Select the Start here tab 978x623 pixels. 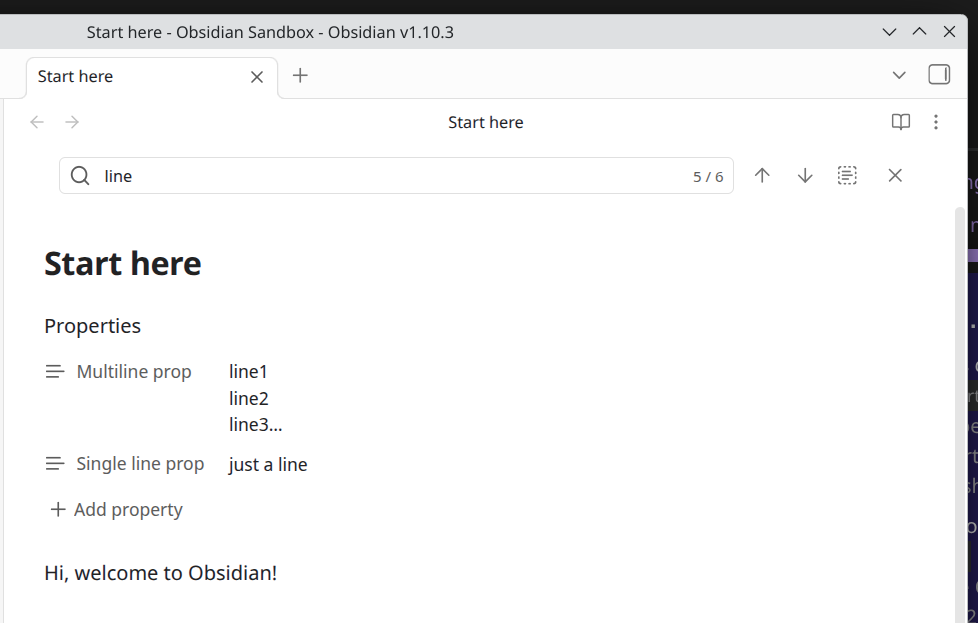pos(130,77)
